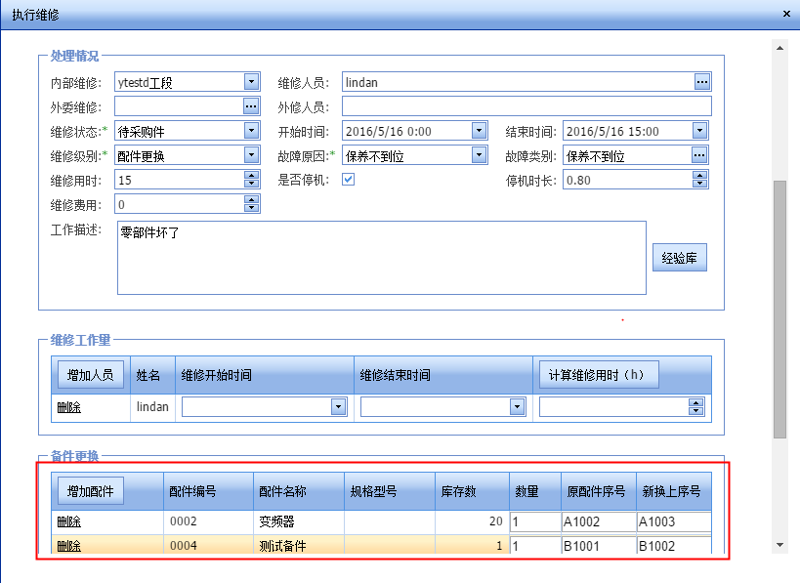Open the 维修人员 picker ellipsis button
Screen dimensions: 800x583
702,82
